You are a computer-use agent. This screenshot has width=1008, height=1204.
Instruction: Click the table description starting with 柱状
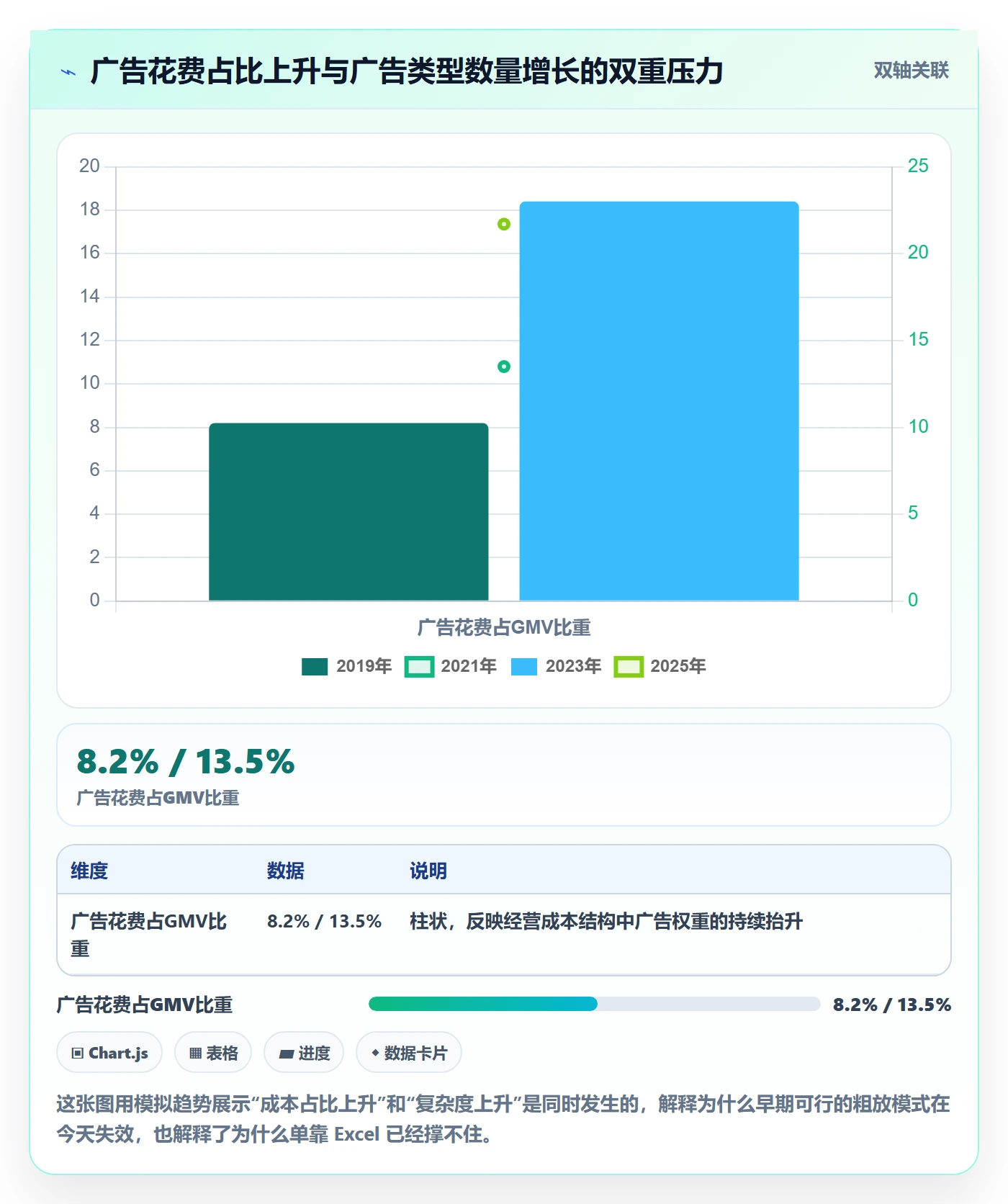tap(606, 921)
